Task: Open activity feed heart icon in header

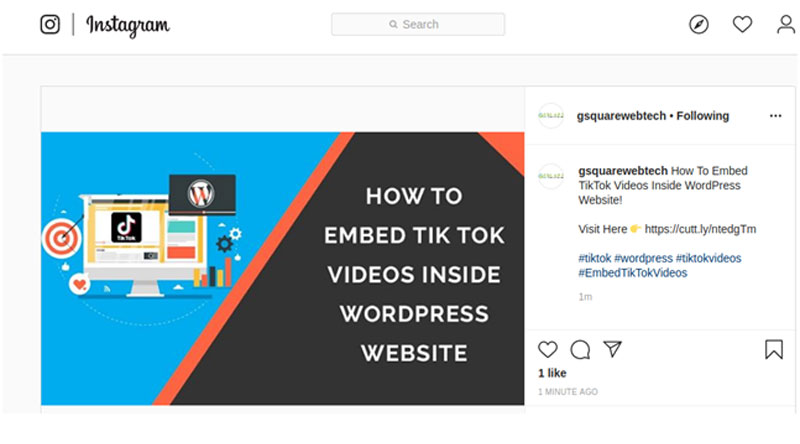Action: pyautogui.click(x=742, y=24)
